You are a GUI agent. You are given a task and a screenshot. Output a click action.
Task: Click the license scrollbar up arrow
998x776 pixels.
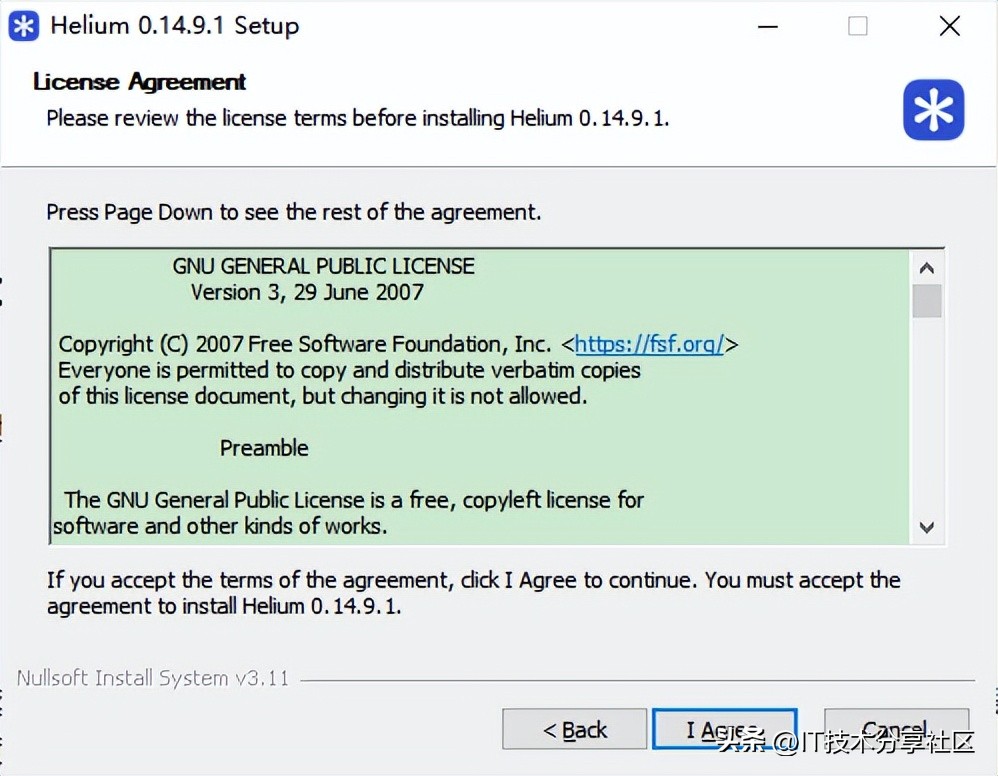pyautogui.click(x=927, y=268)
